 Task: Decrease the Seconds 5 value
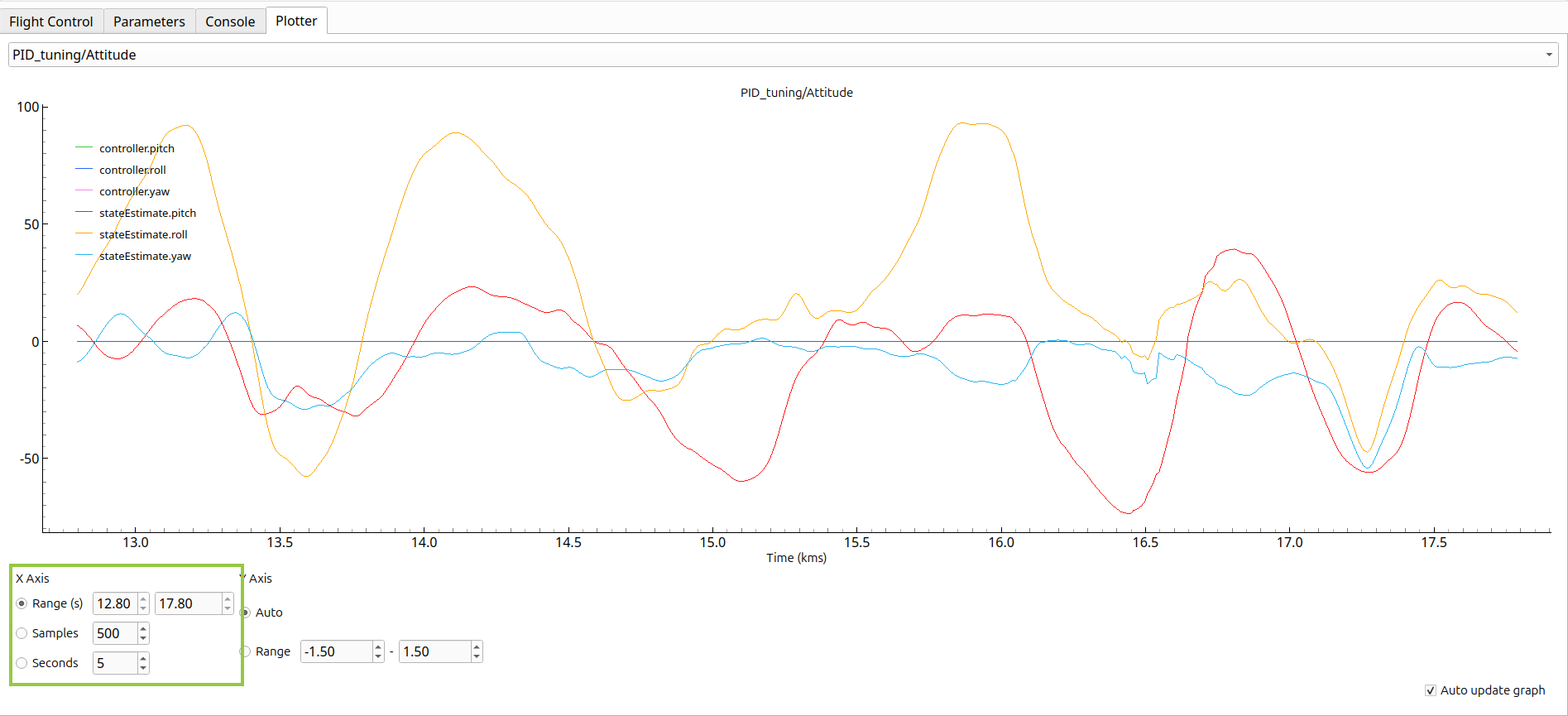(x=144, y=669)
